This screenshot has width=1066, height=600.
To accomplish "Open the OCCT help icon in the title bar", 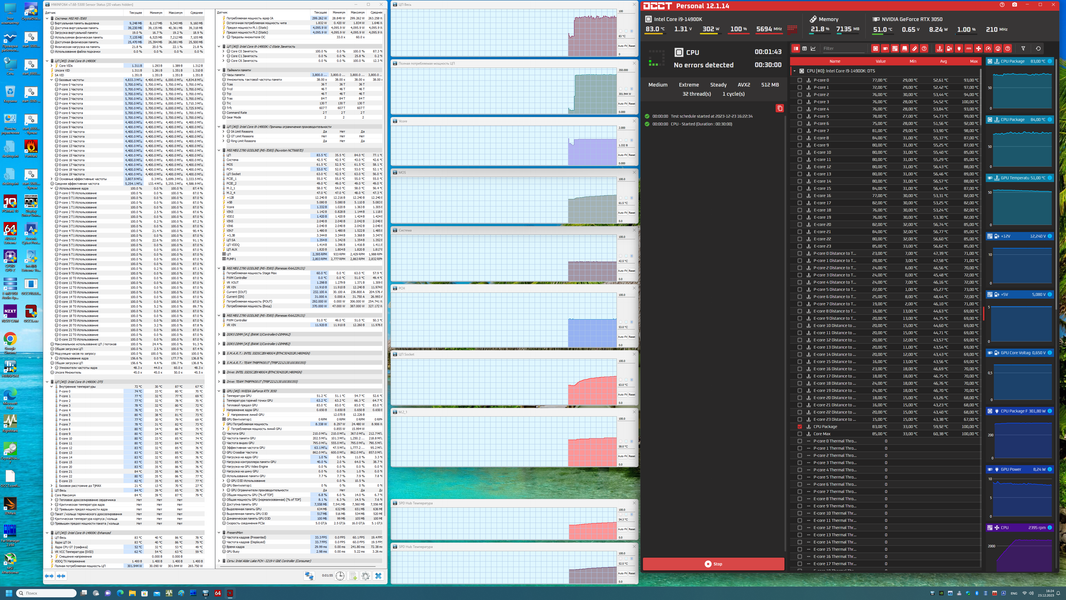I will 1002,5.
